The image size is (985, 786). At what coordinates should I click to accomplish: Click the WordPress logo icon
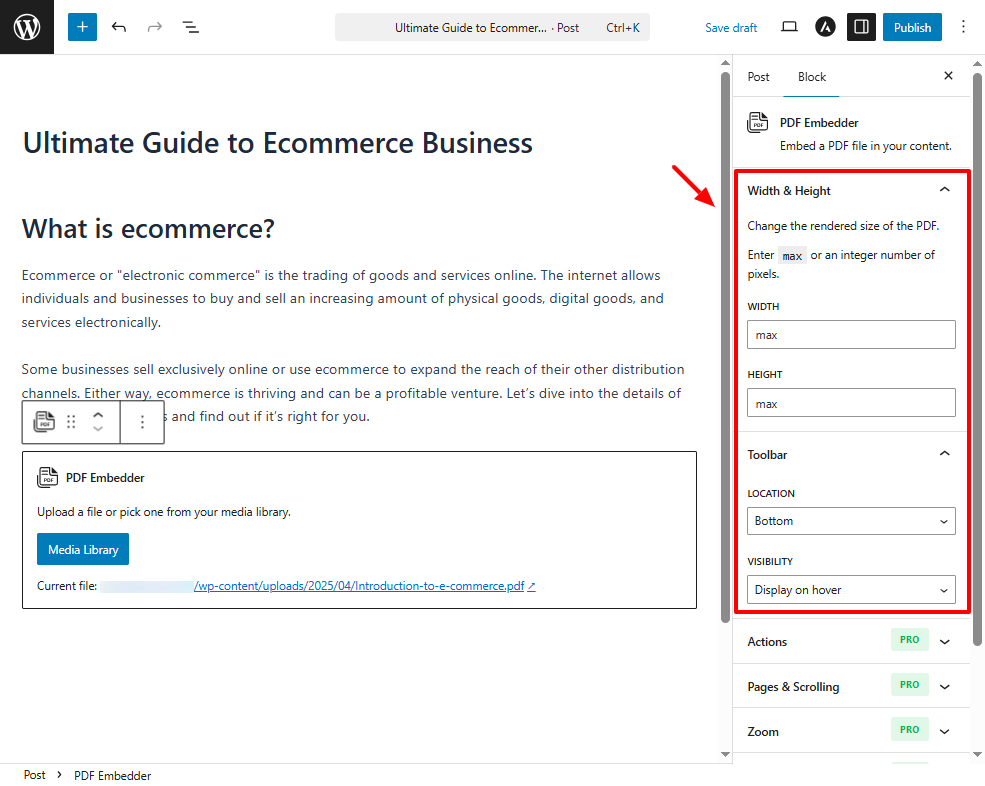27,27
